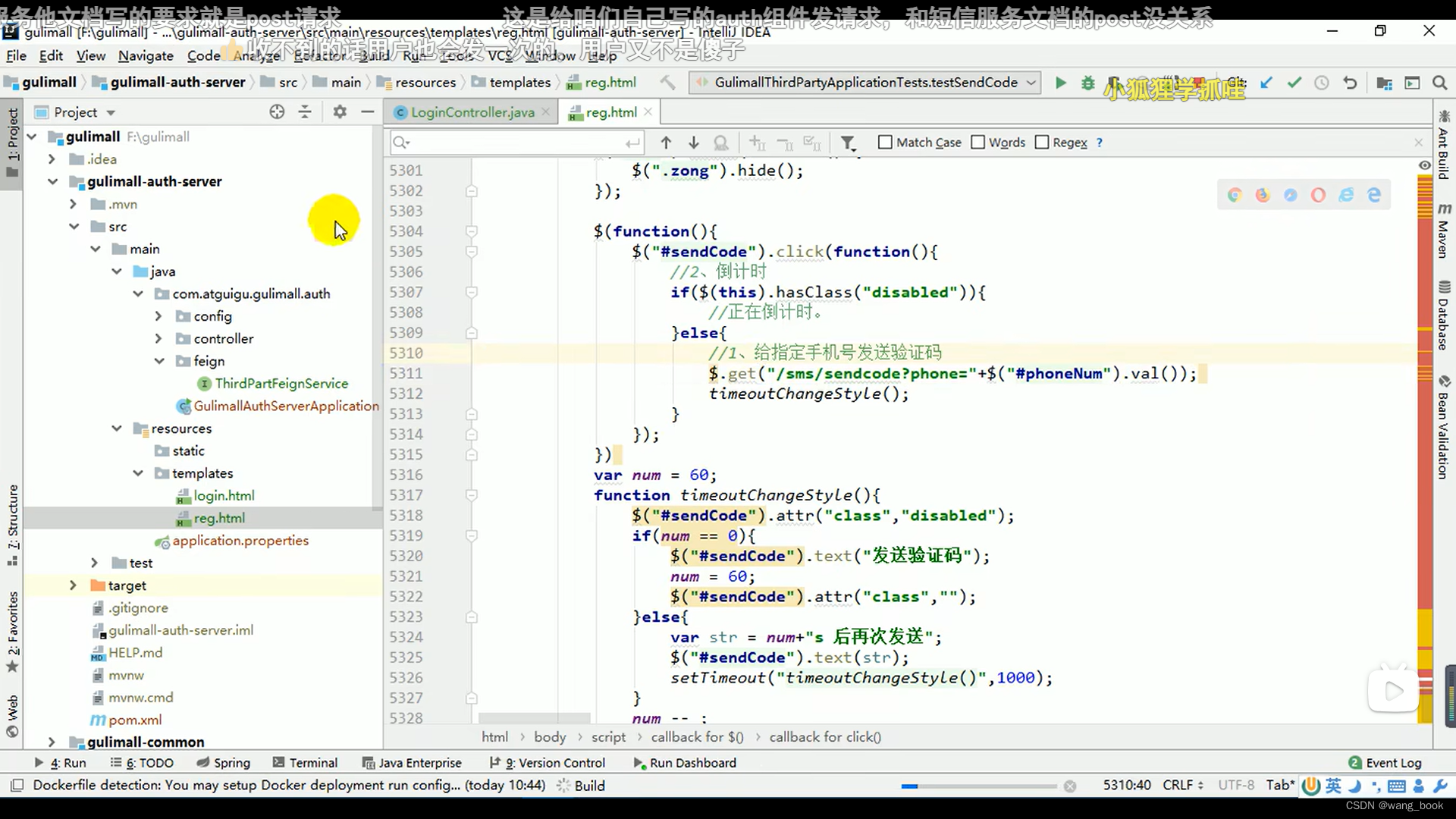Open Project panel settings gear

point(340,112)
